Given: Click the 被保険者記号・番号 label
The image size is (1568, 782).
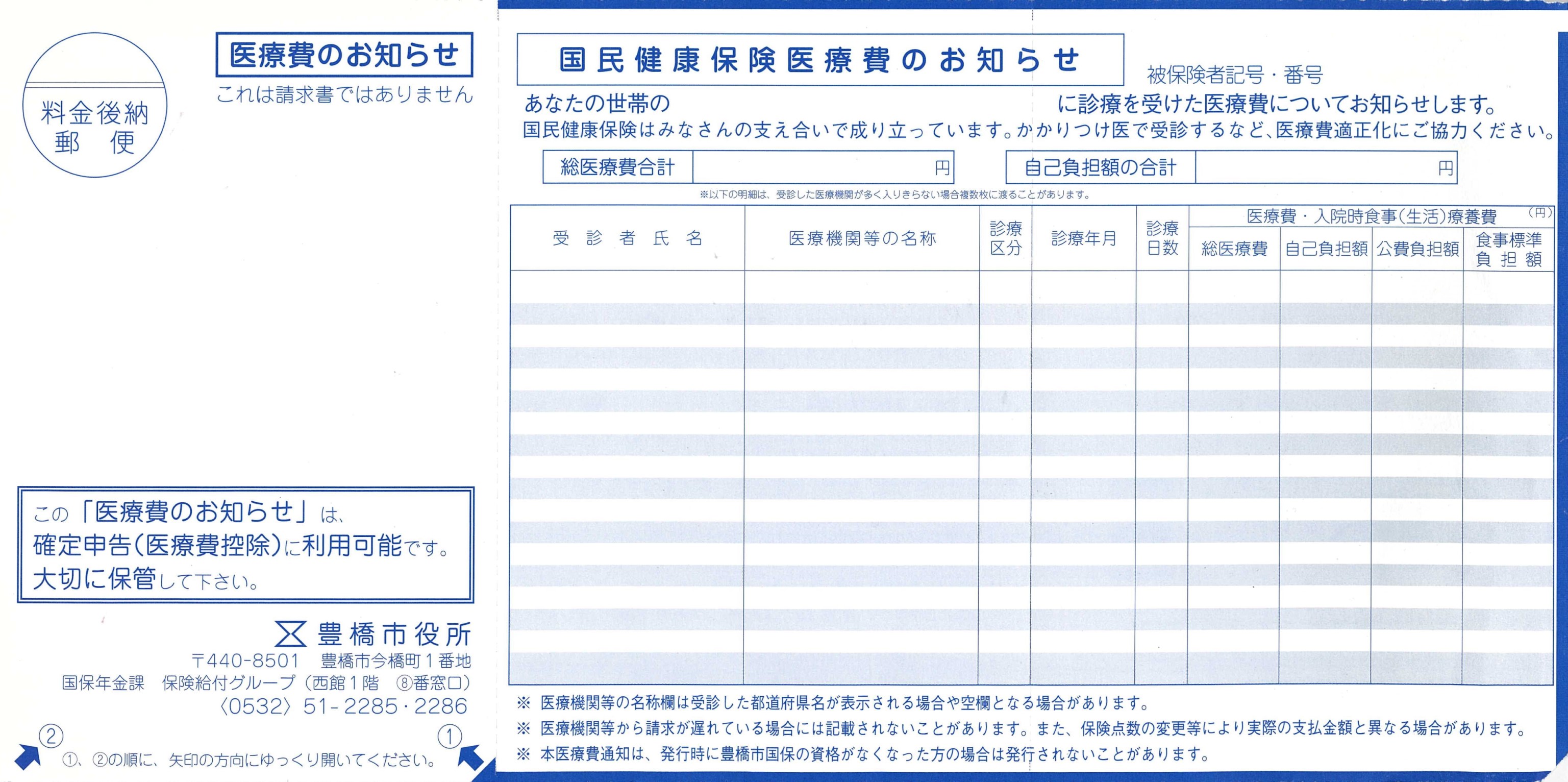Looking at the screenshot, I should coord(1235,75).
